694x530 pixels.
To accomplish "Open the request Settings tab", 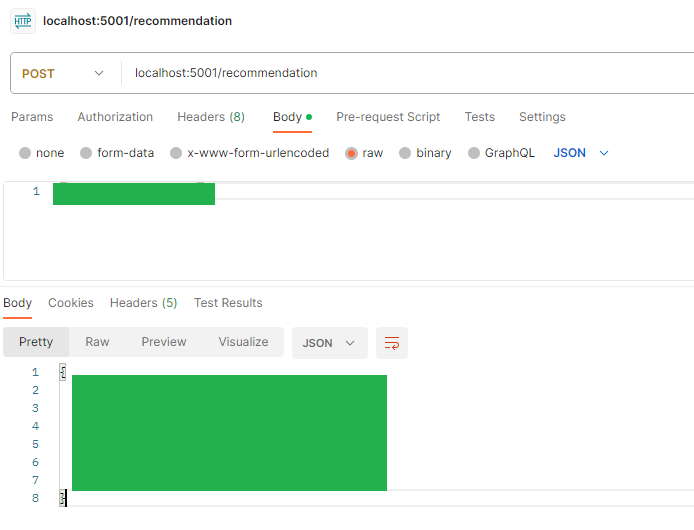I will click(x=542, y=117).
